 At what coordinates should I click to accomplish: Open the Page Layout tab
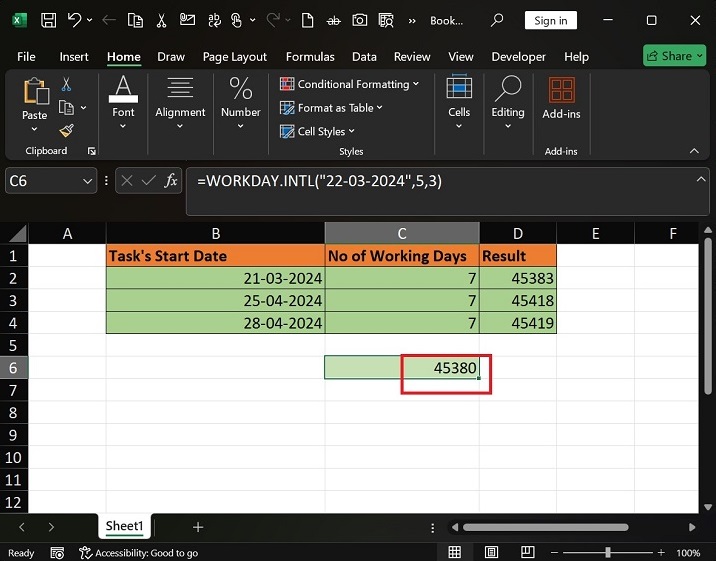(x=235, y=57)
